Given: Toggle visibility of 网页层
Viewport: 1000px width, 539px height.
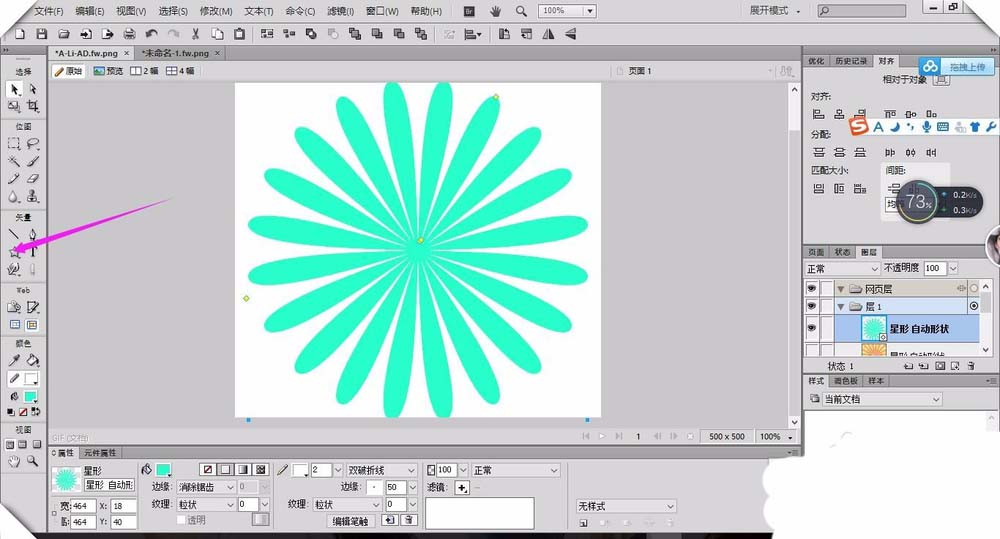Looking at the screenshot, I should (x=811, y=288).
